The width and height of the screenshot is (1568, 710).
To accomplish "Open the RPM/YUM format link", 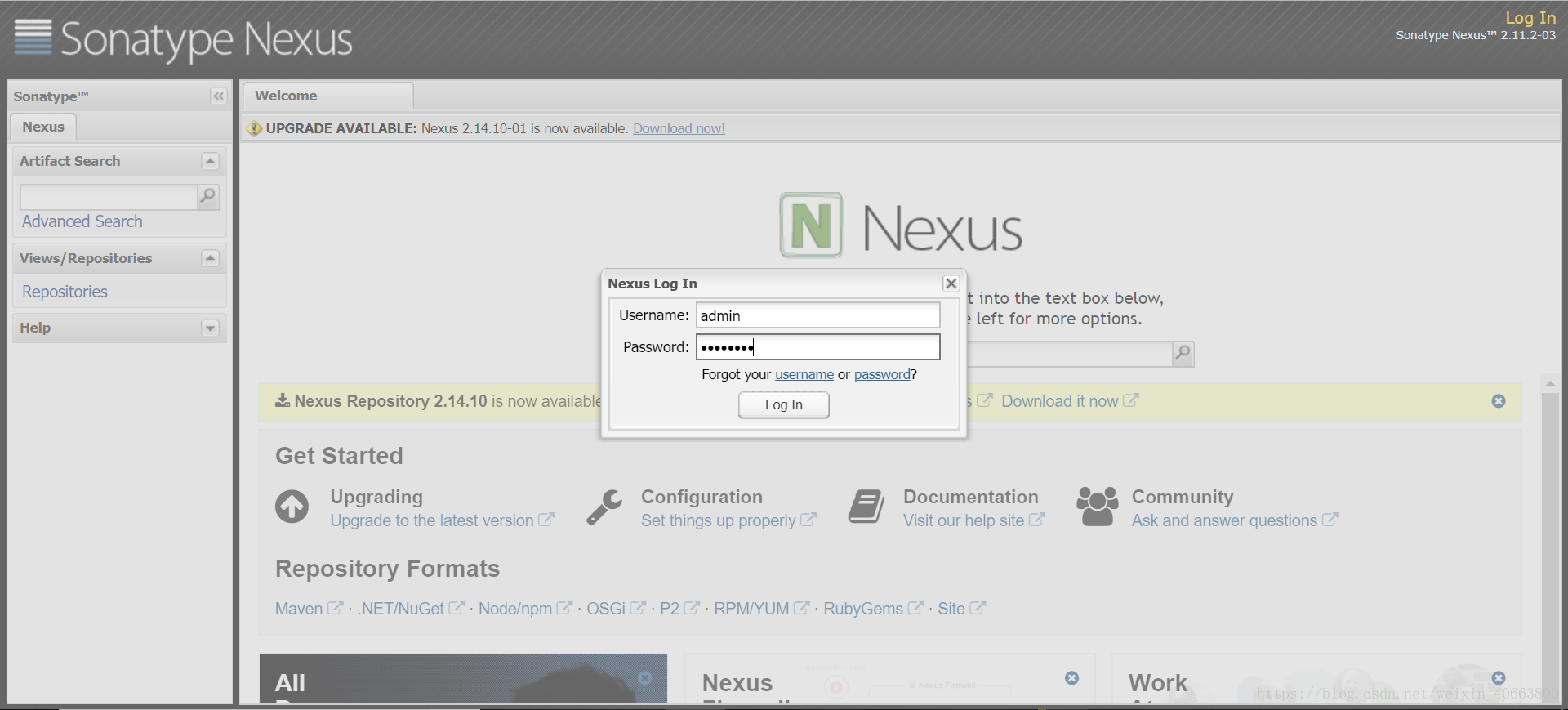I will click(761, 609).
